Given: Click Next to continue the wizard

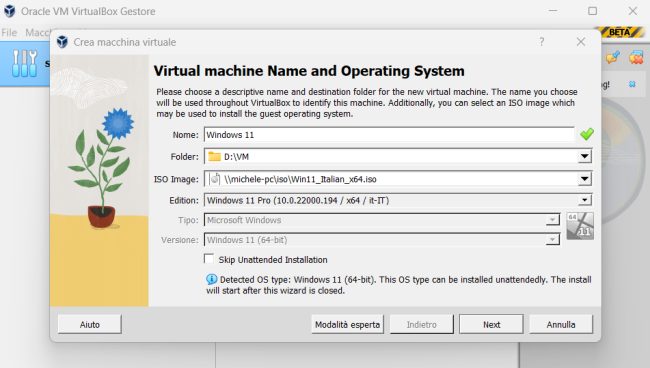Looking at the screenshot, I should [x=491, y=324].
